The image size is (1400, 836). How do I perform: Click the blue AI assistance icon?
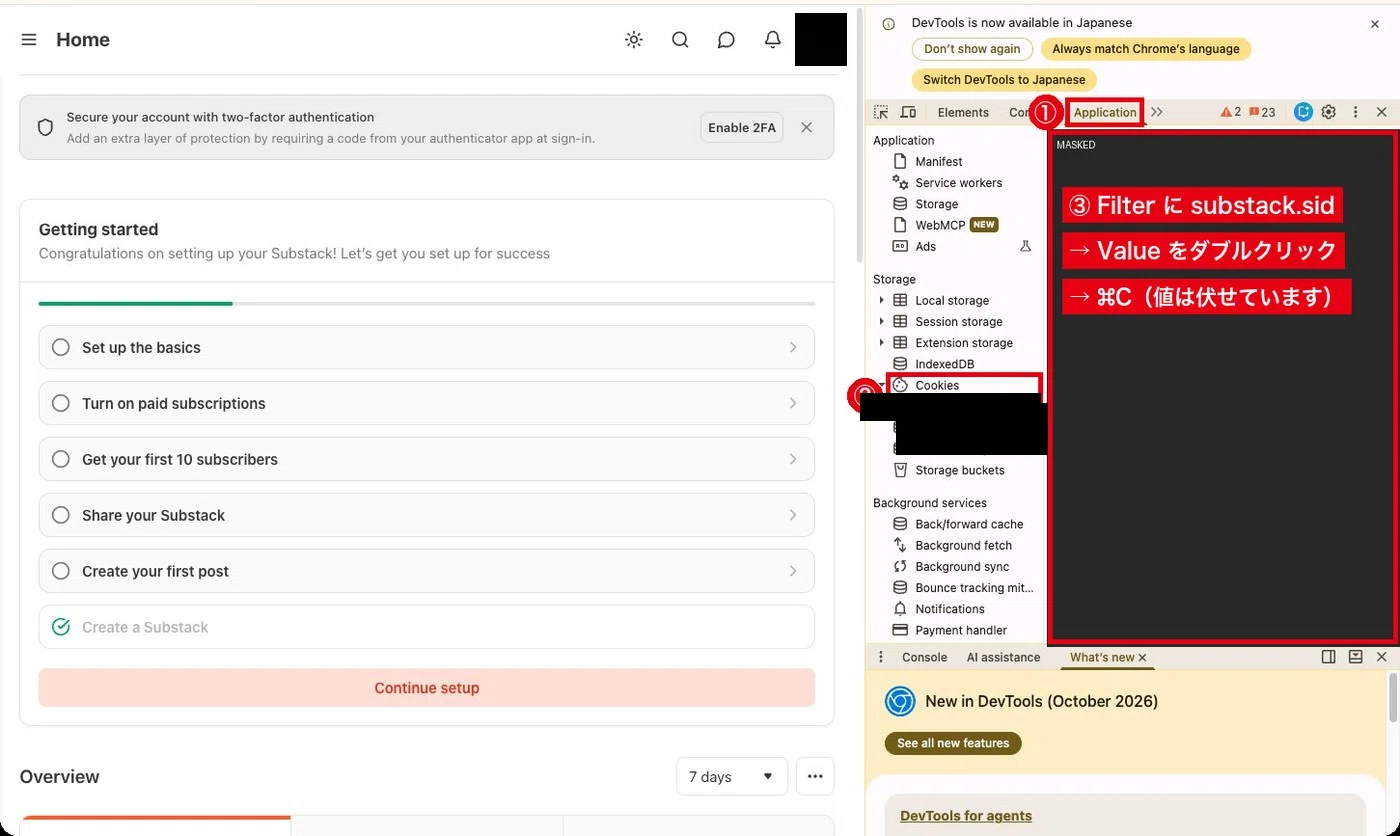pyautogui.click(x=1303, y=112)
